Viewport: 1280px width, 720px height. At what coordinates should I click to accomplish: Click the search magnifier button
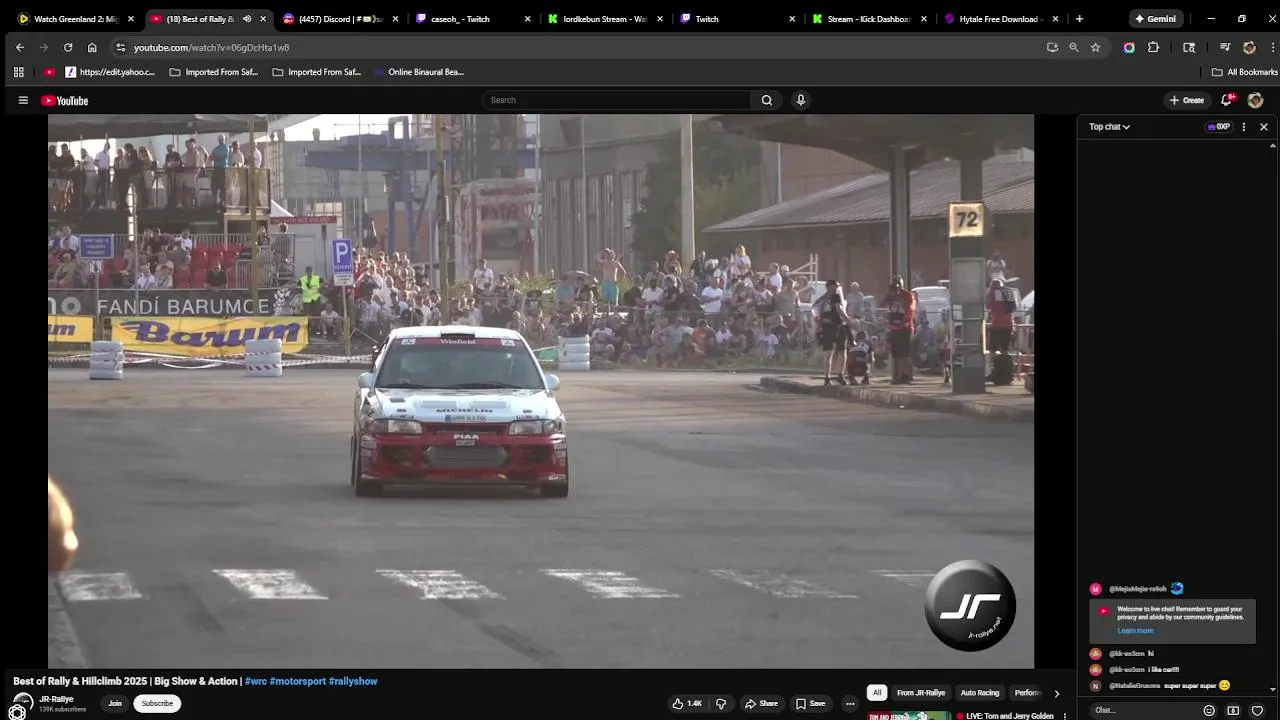pyautogui.click(x=767, y=100)
